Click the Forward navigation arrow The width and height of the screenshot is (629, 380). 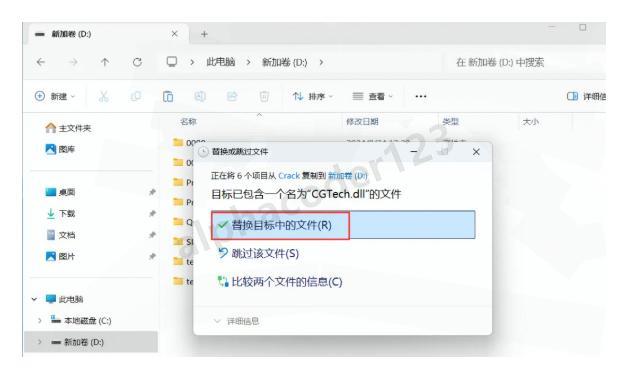point(73,62)
